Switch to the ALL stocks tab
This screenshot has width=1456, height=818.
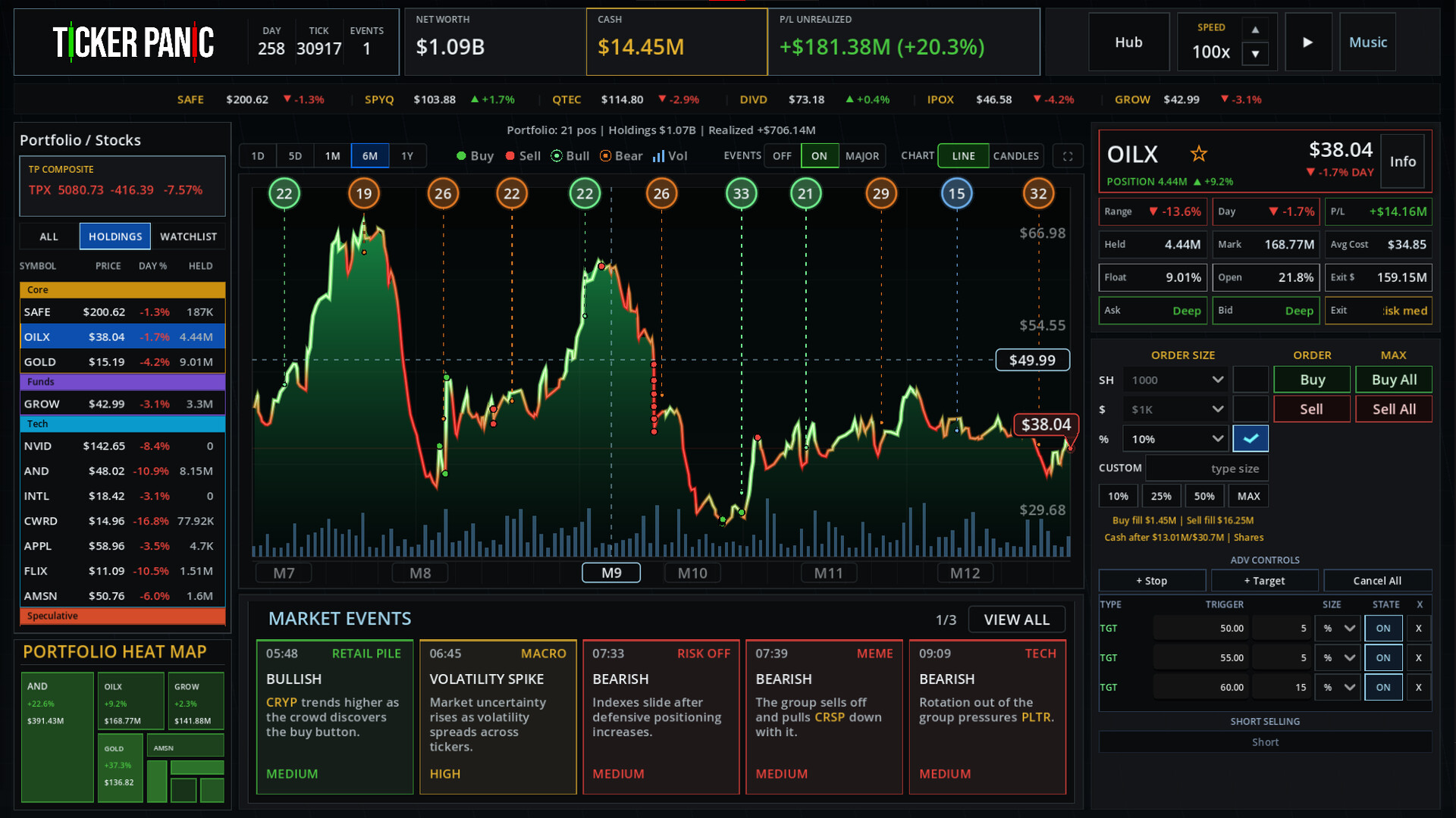[x=49, y=237]
